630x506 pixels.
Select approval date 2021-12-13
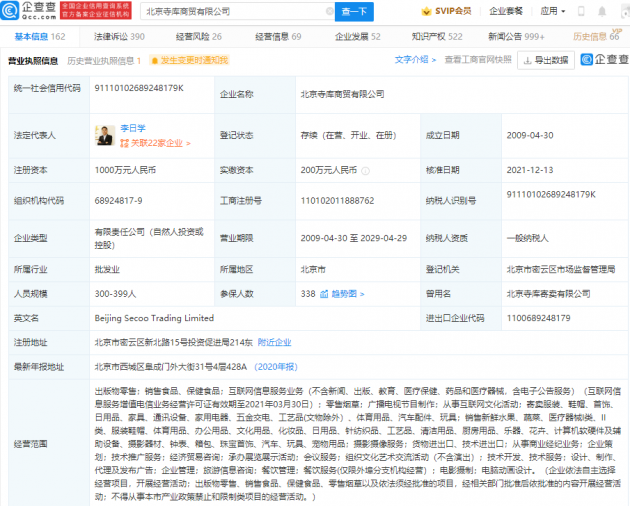[x=530, y=170]
